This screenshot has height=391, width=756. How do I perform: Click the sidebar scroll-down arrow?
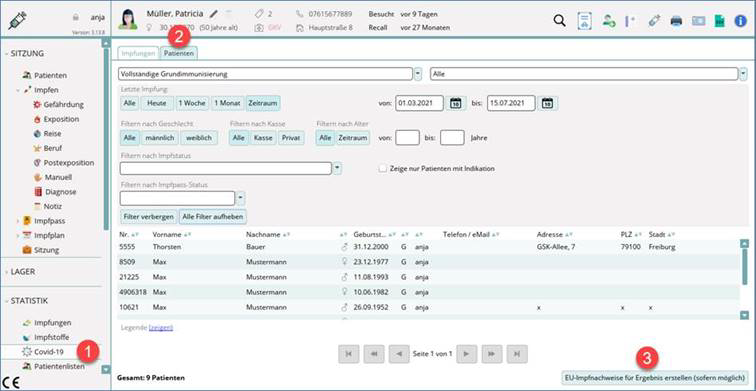(107, 370)
